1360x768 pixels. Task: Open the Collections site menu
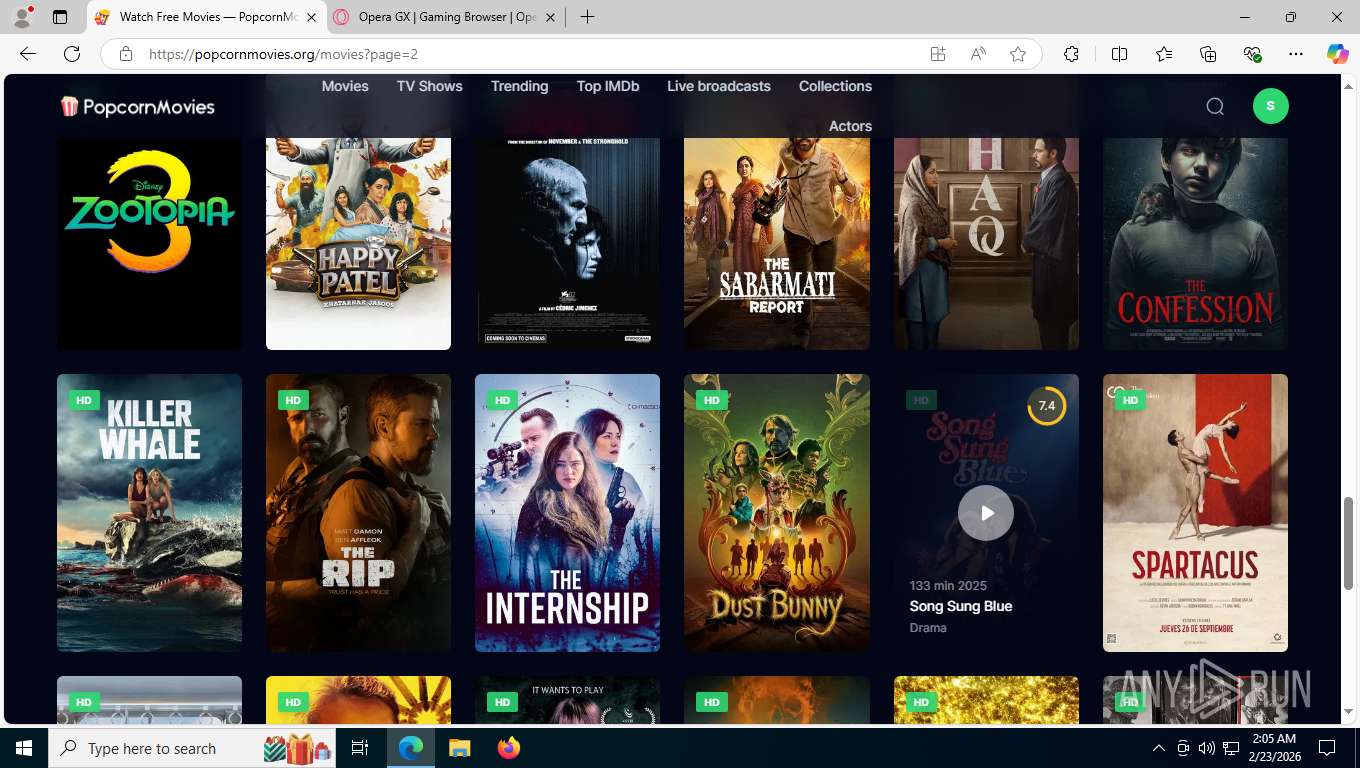(835, 86)
